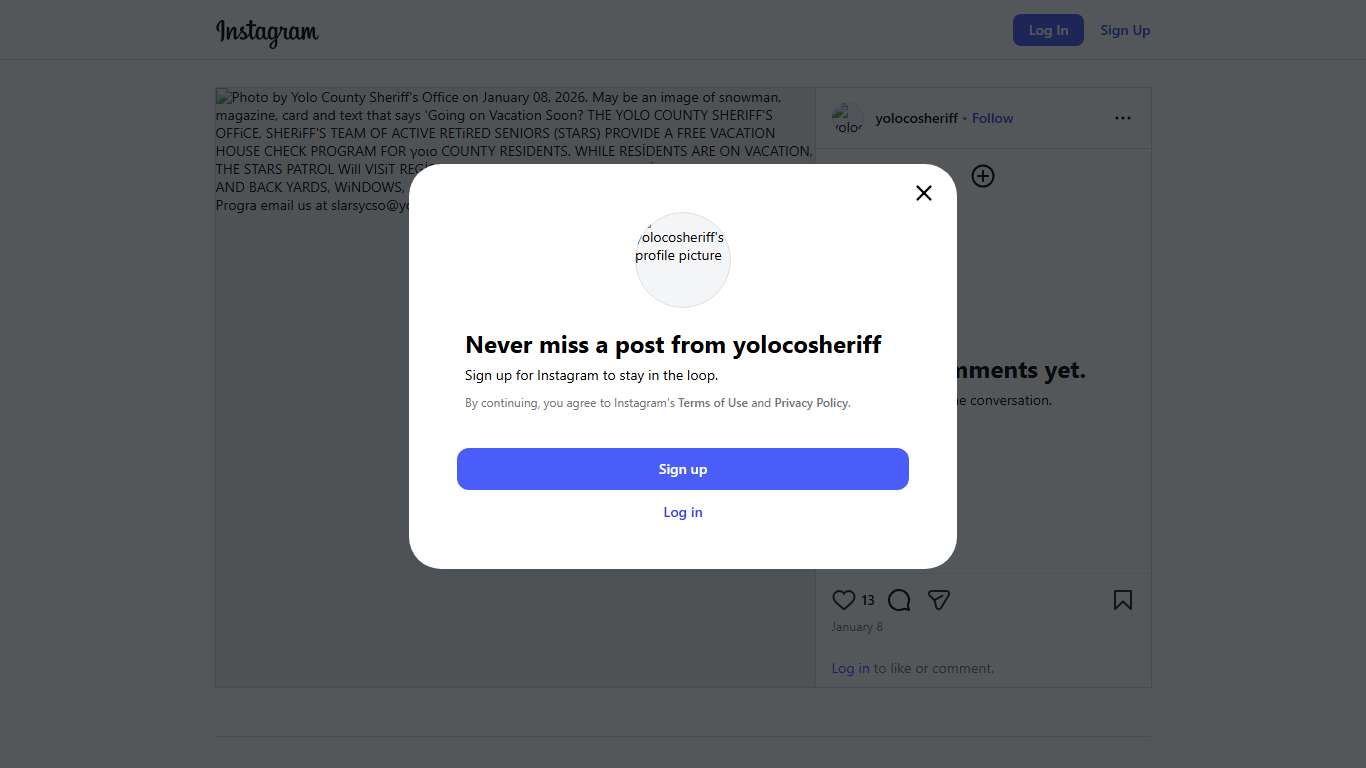This screenshot has width=1366, height=768.
Task: Save post with bookmark icon
Action: tap(1123, 600)
